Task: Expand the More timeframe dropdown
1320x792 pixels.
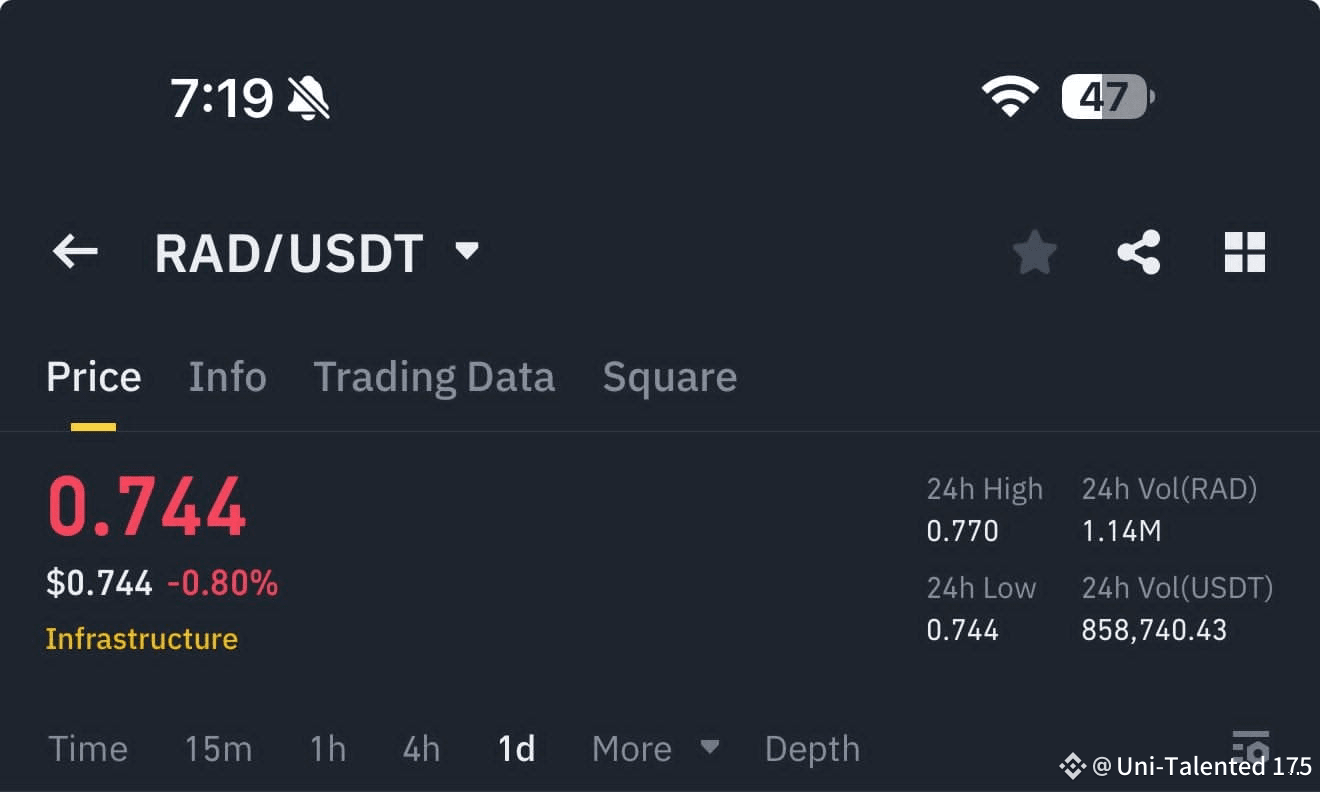Action: coord(655,748)
